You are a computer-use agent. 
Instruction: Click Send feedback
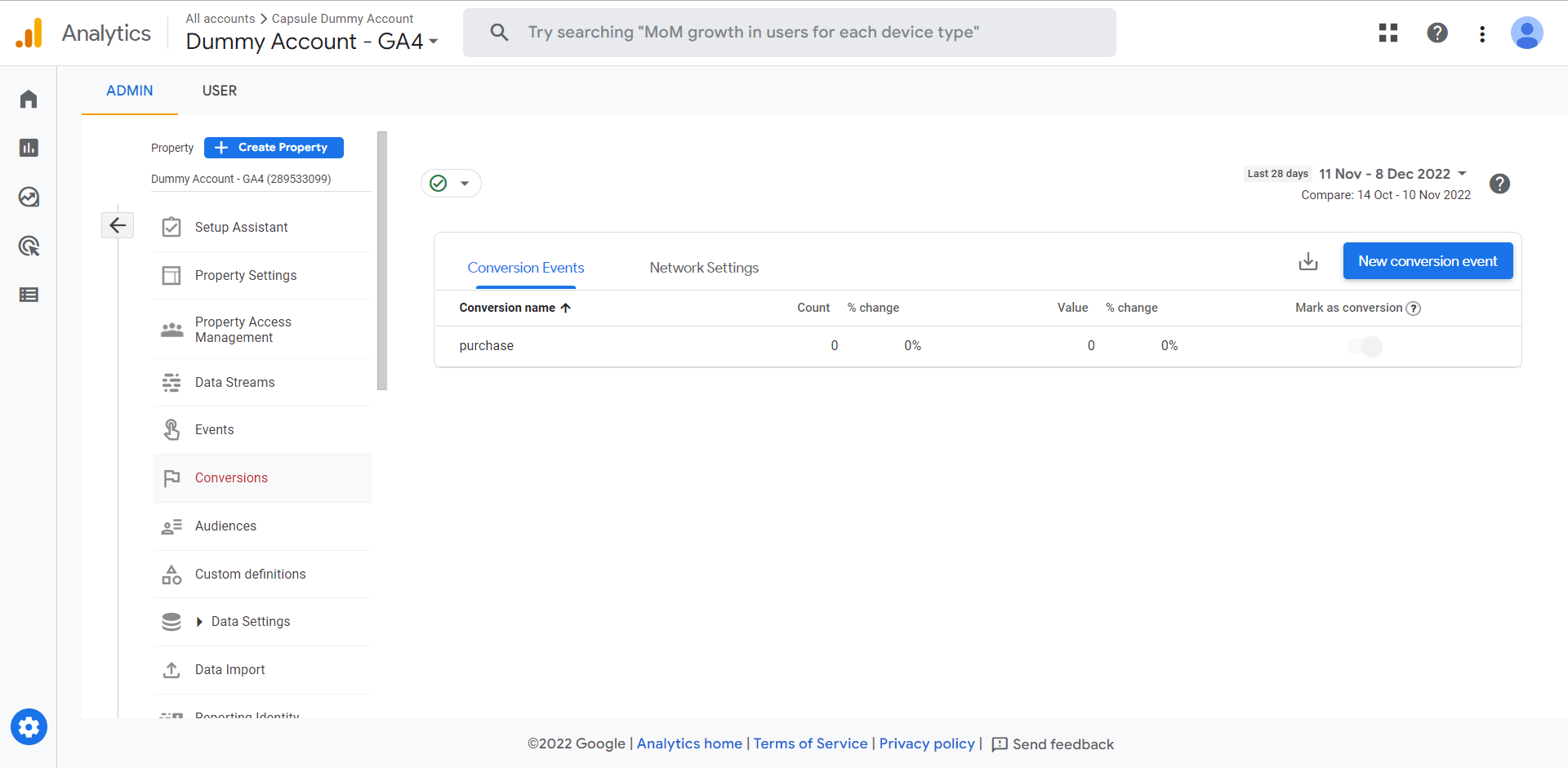1053,744
